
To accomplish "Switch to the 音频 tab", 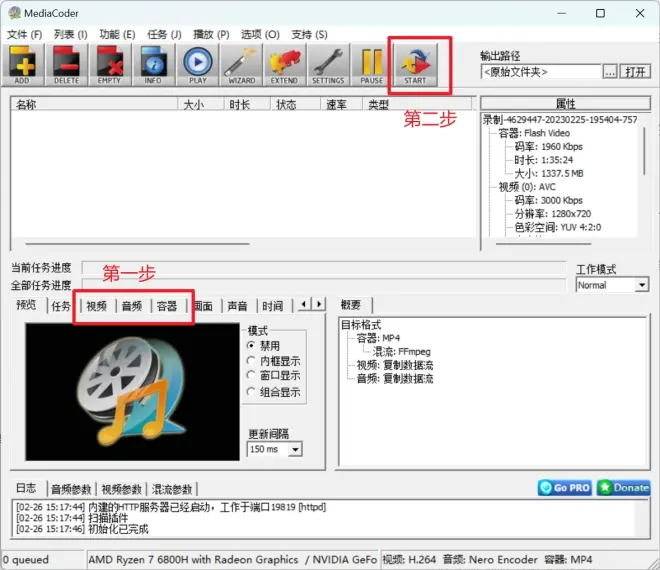I will 132,306.
